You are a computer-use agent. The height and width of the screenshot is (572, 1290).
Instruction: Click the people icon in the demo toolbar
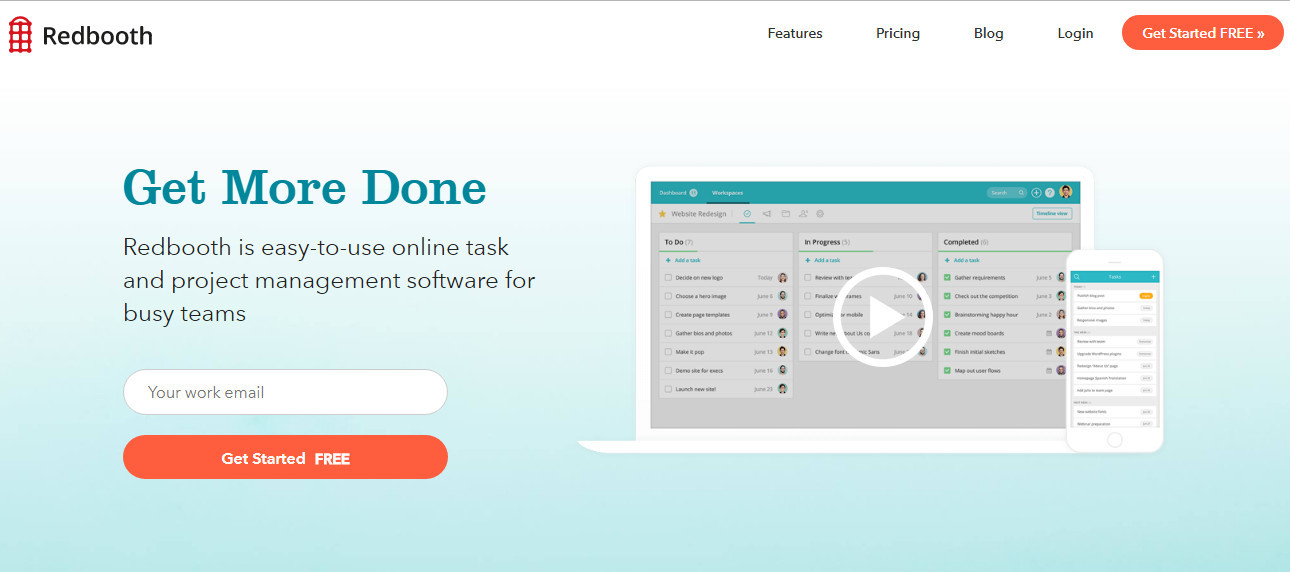click(x=803, y=213)
